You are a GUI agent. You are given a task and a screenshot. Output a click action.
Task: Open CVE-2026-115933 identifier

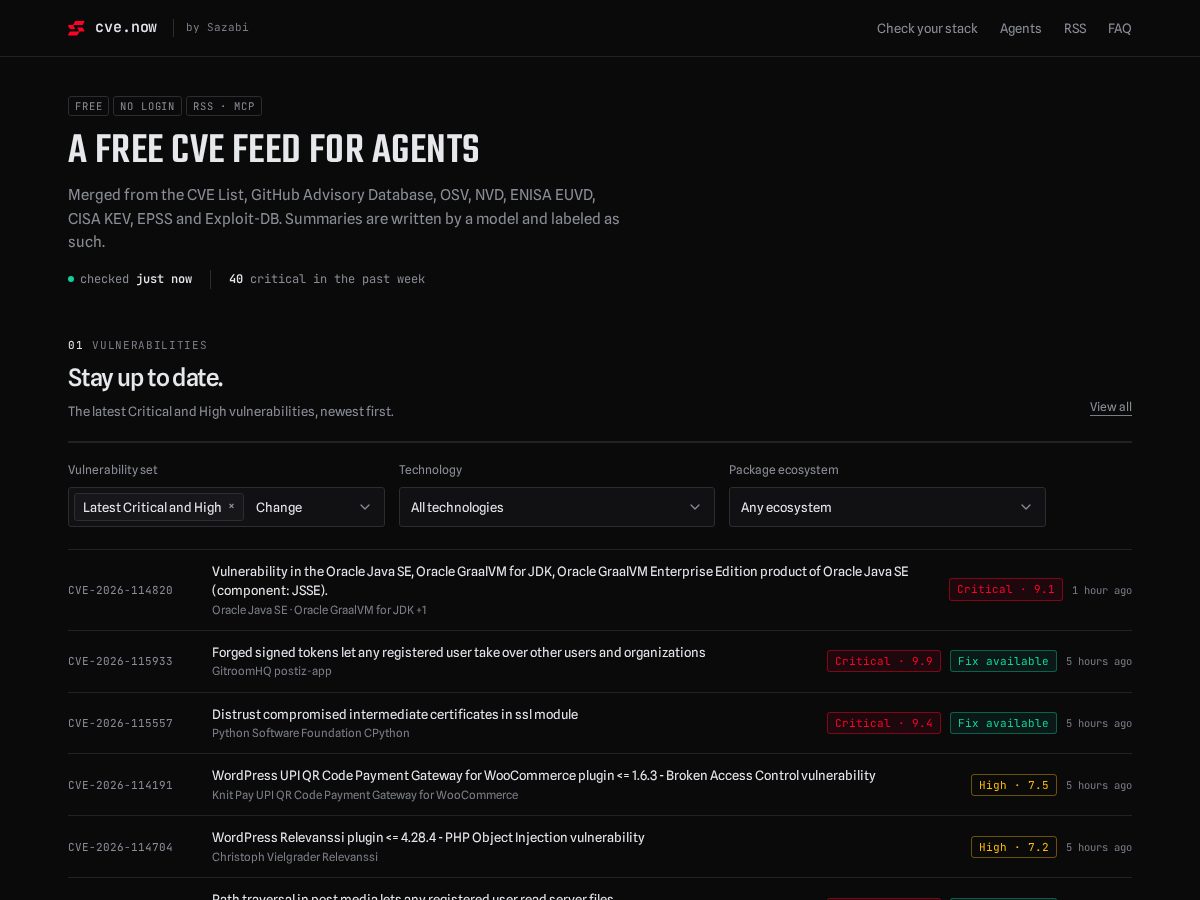120,661
